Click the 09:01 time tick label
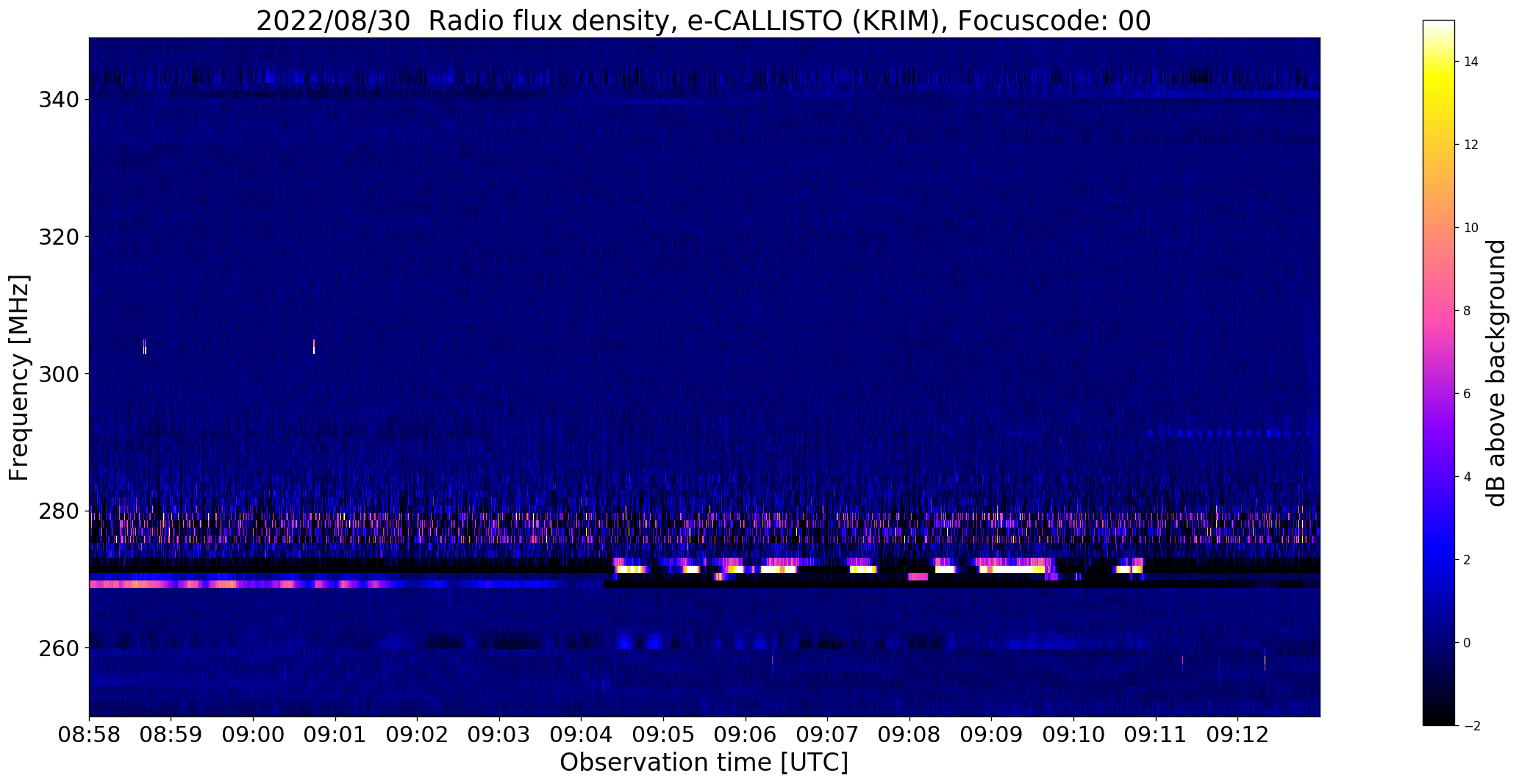The width and height of the screenshot is (1519, 784). point(335,735)
